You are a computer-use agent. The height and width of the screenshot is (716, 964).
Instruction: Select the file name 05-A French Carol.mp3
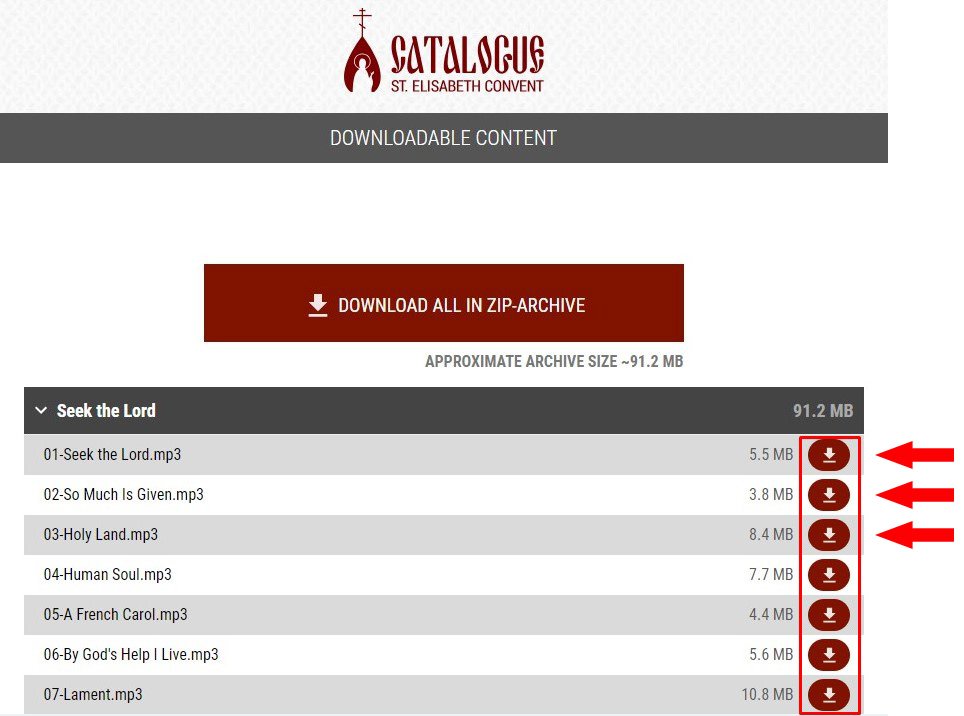tap(116, 614)
